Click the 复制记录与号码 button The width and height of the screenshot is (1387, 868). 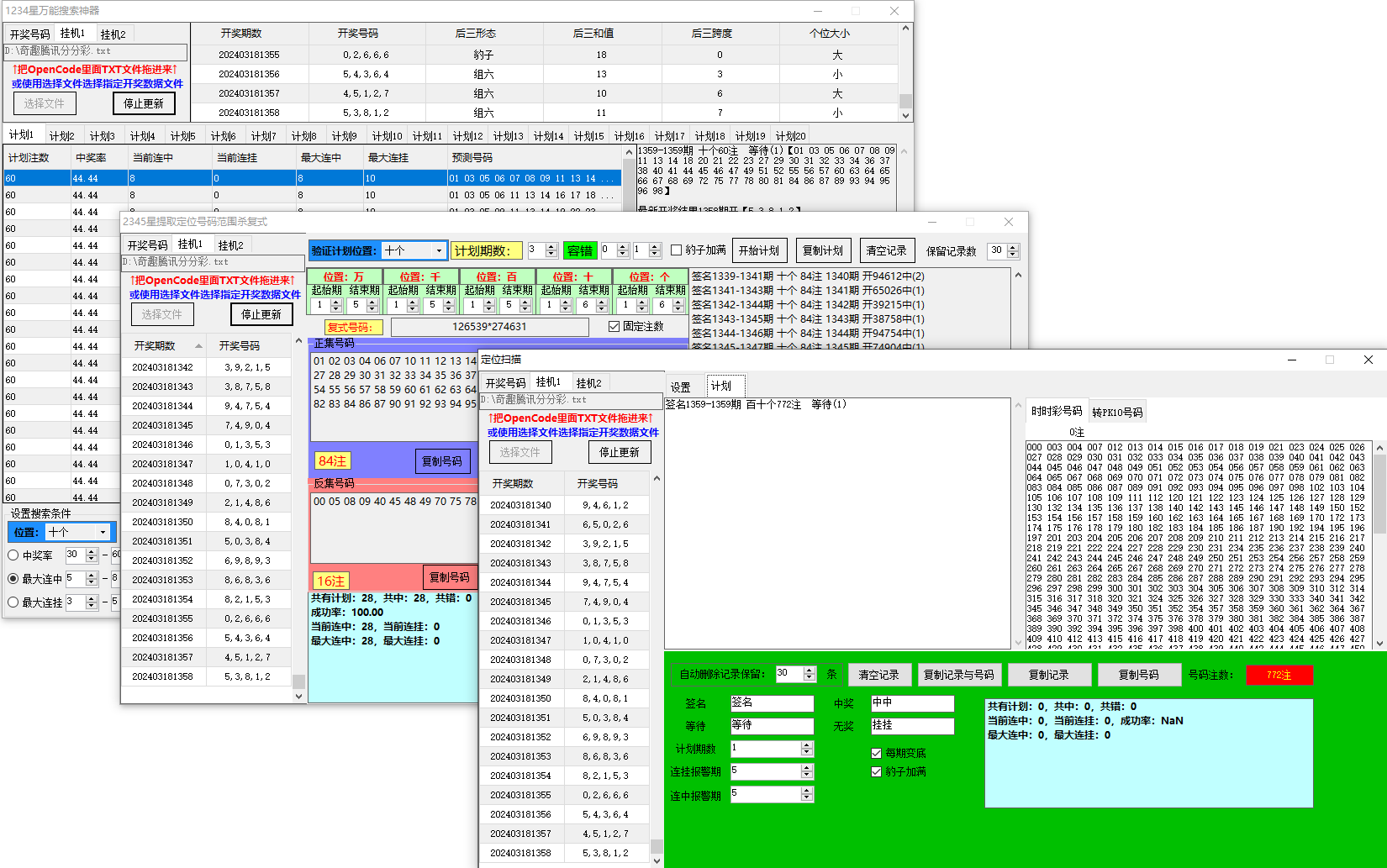(x=958, y=675)
